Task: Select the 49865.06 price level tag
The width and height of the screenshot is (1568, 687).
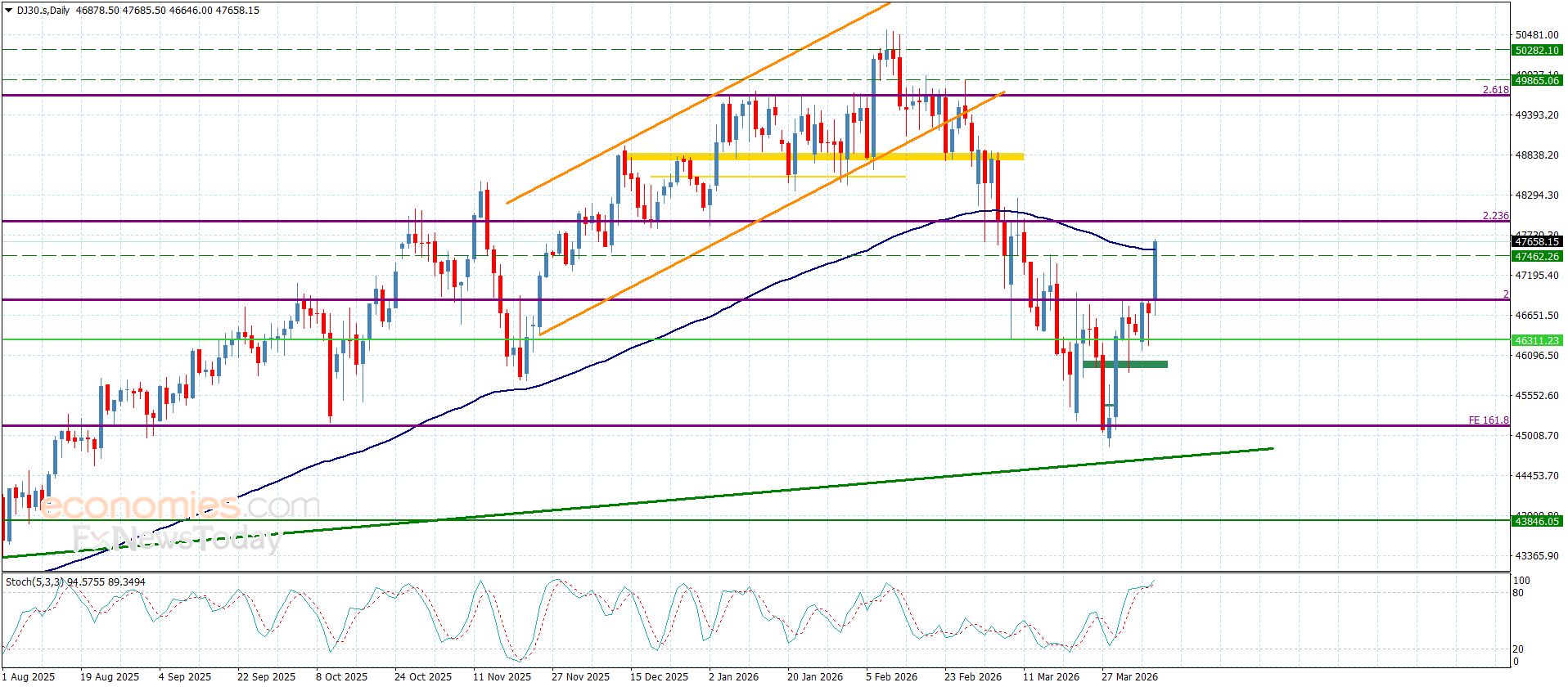Action: pyautogui.click(x=1536, y=80)
